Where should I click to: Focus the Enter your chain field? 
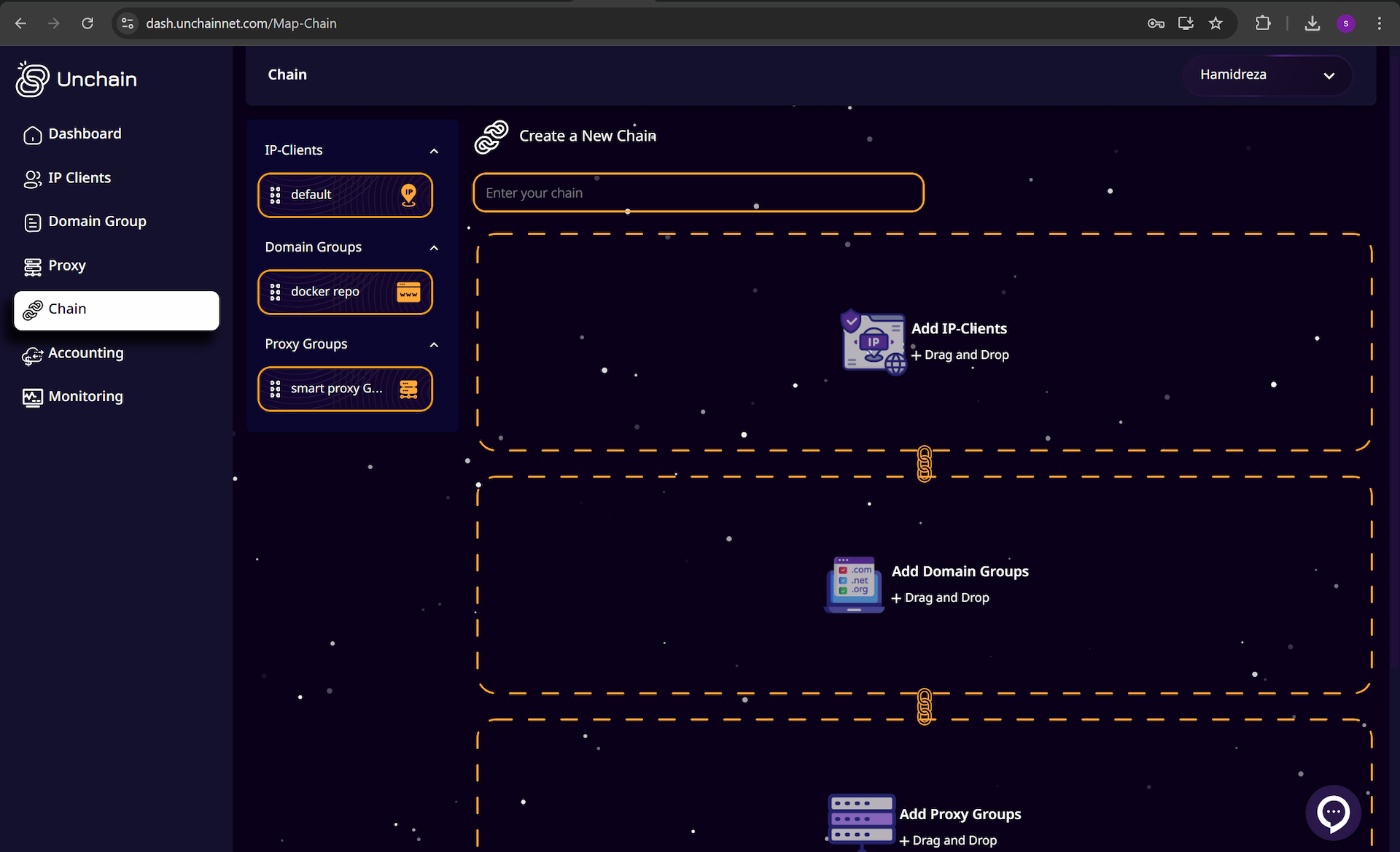tap(698, 193)
